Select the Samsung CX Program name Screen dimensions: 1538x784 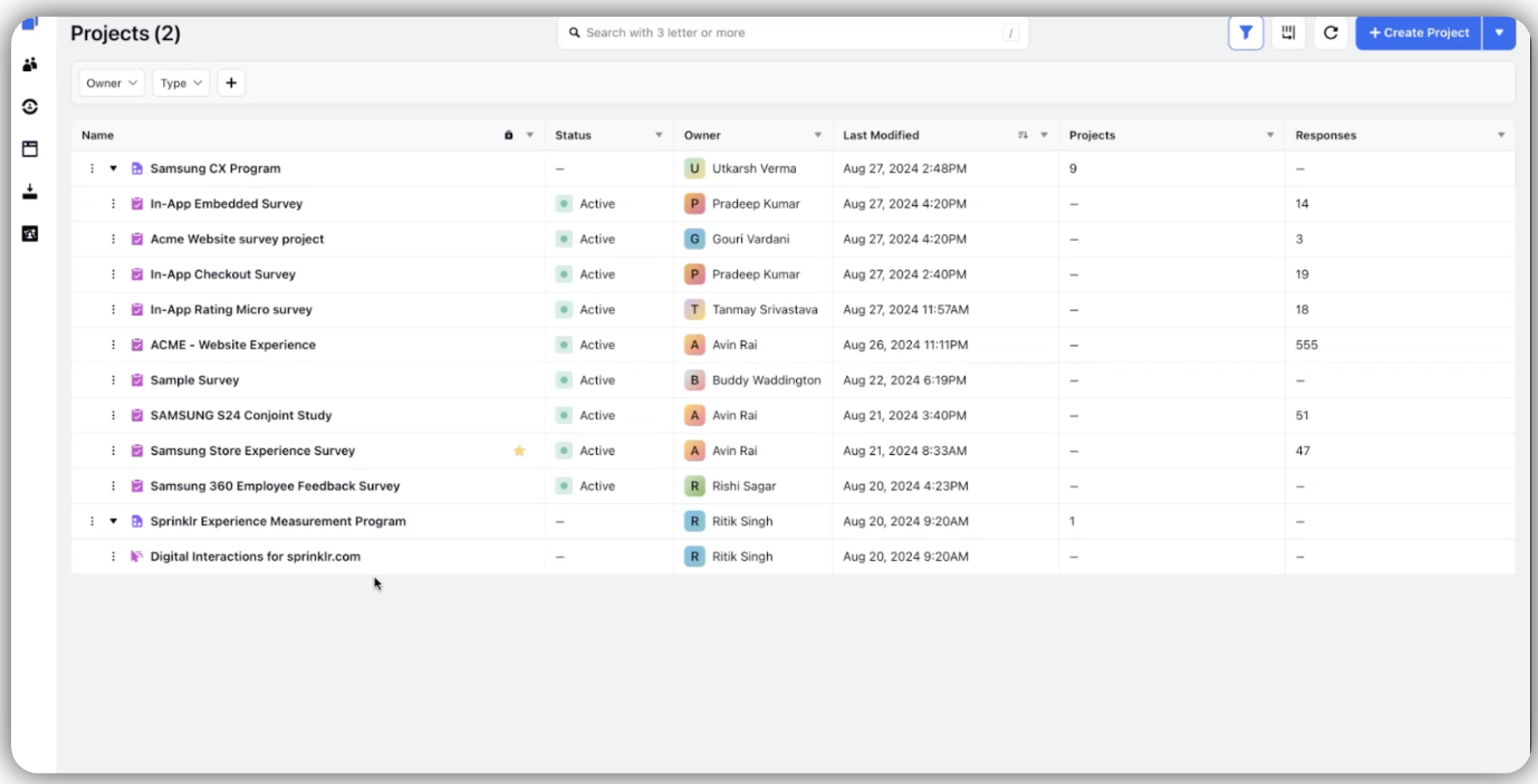(x=215, y=168)
